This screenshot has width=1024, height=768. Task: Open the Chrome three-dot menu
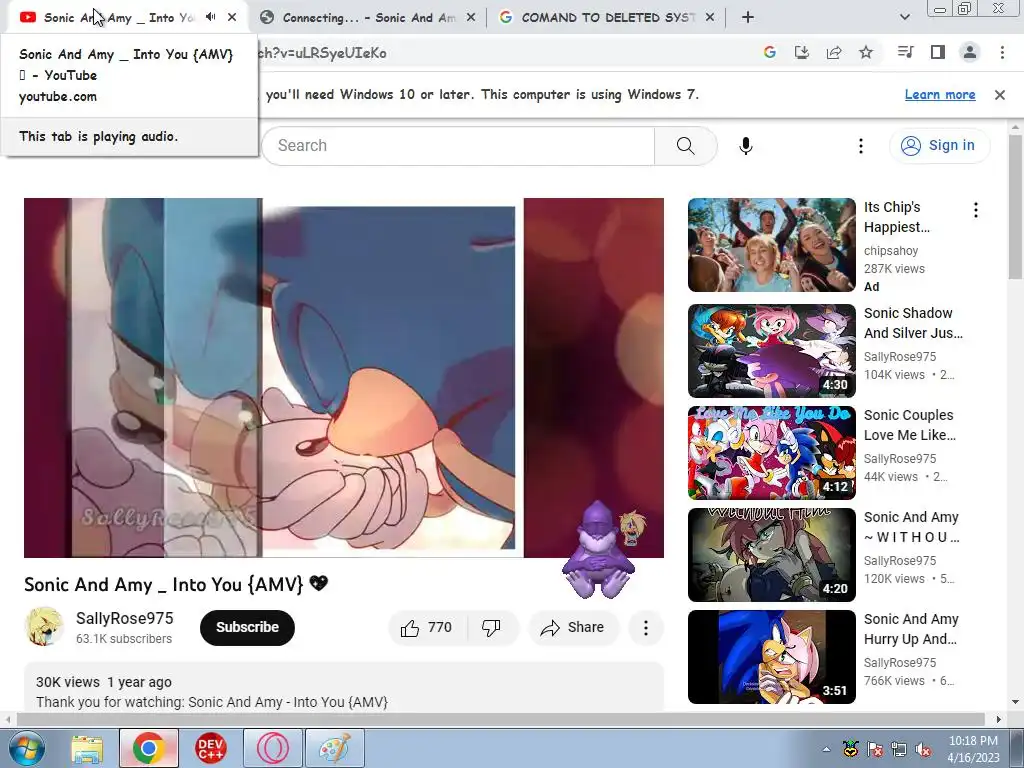1002,52
